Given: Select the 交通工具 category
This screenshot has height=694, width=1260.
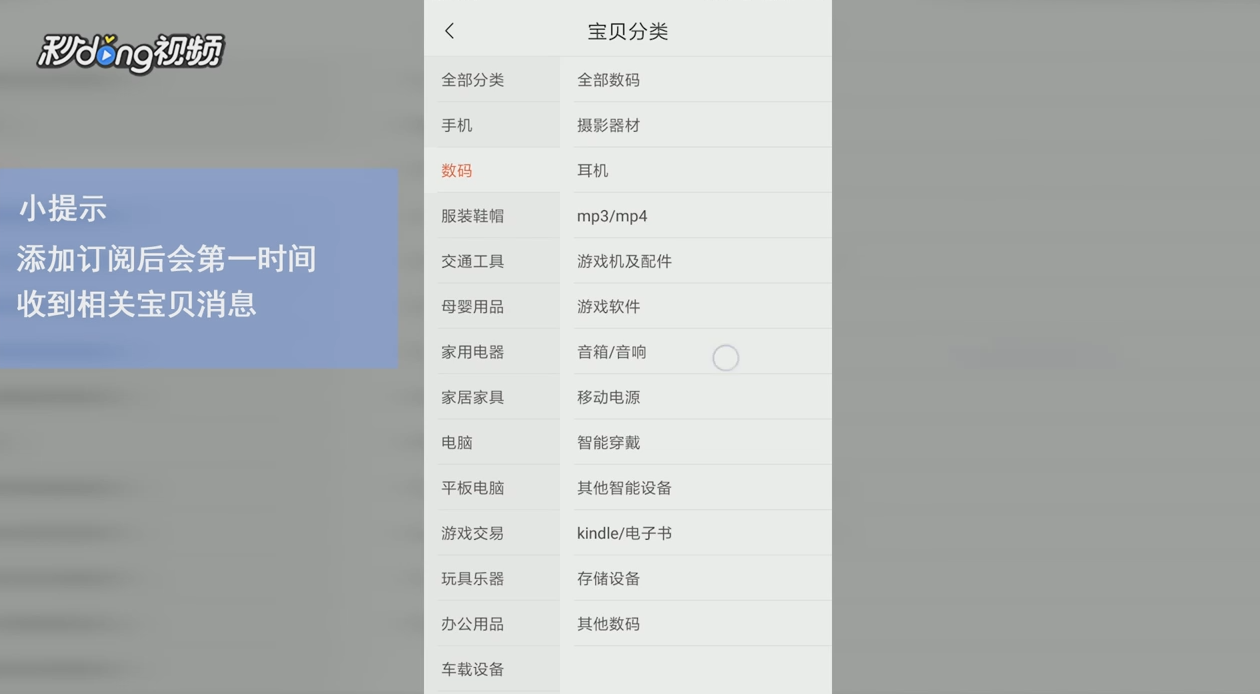Looking at the screenshot, I should [x=471, y=260].
